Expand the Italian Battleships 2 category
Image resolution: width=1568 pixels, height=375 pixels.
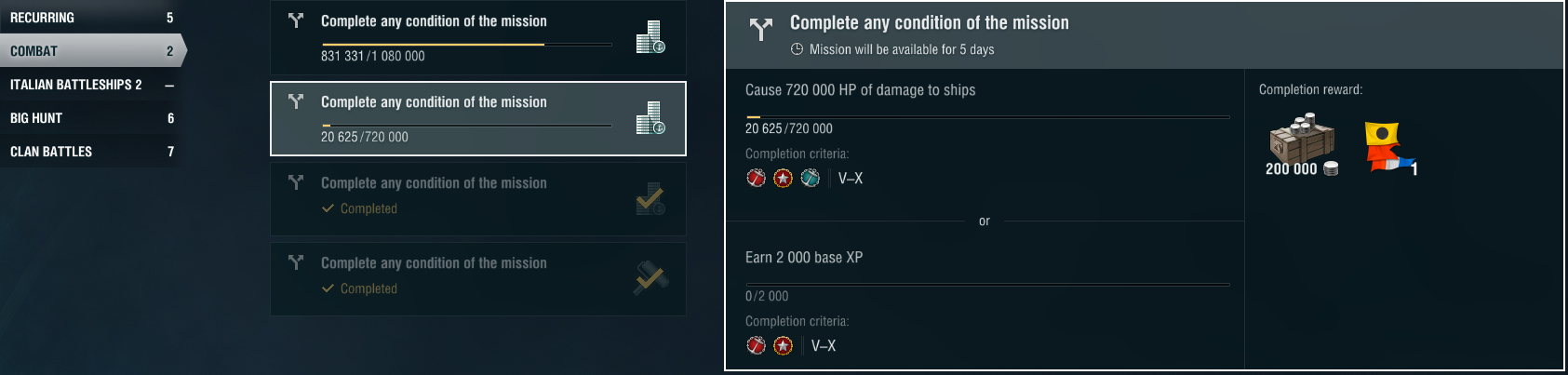pyautogui.click(x=91, y=85)
